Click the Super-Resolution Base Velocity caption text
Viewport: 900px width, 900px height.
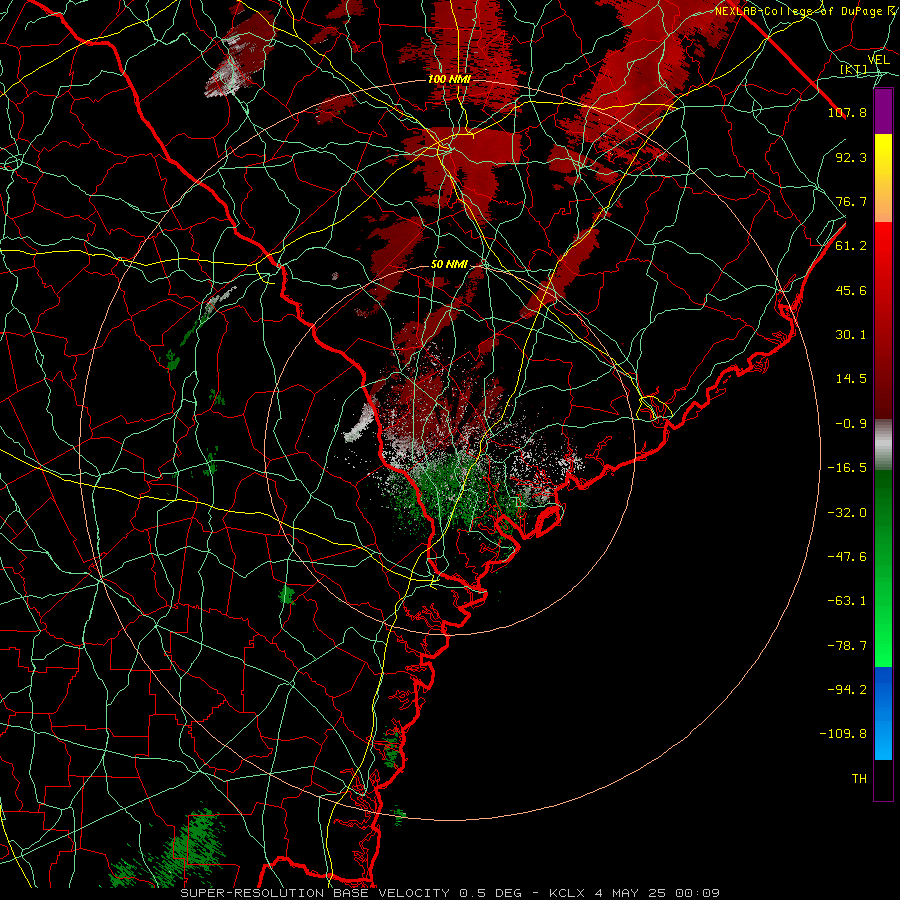(x=315, y=893)
